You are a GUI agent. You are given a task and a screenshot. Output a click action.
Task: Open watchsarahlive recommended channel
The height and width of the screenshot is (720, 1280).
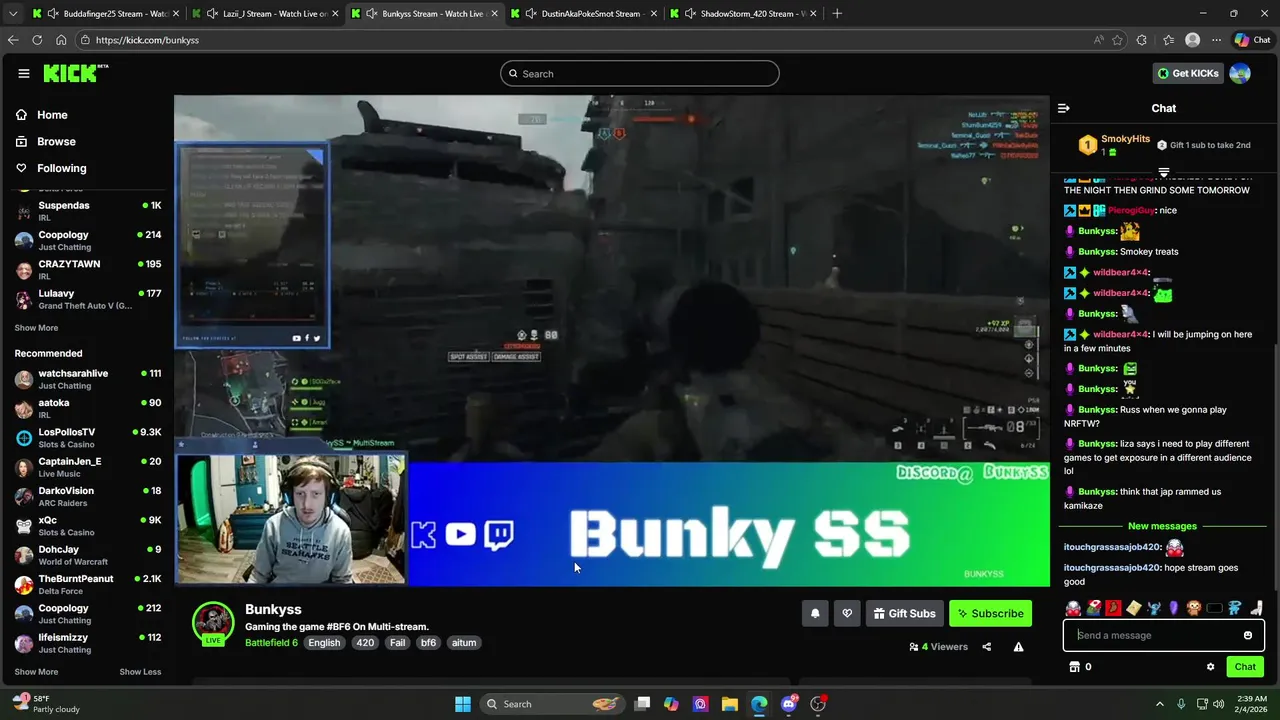tap(87, 379)
